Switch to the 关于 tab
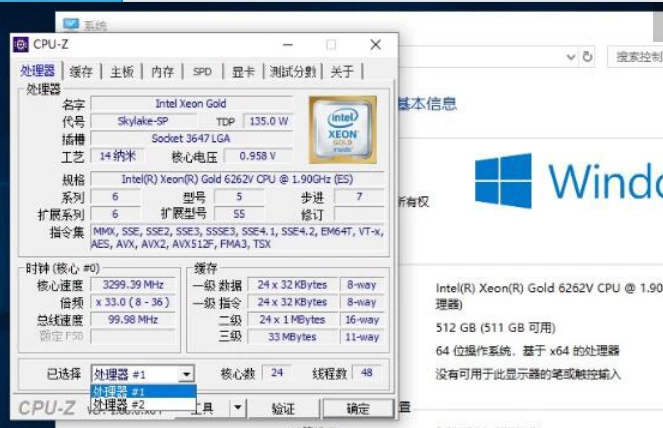Viewport: 663px width, 428px height. (342, 72)
